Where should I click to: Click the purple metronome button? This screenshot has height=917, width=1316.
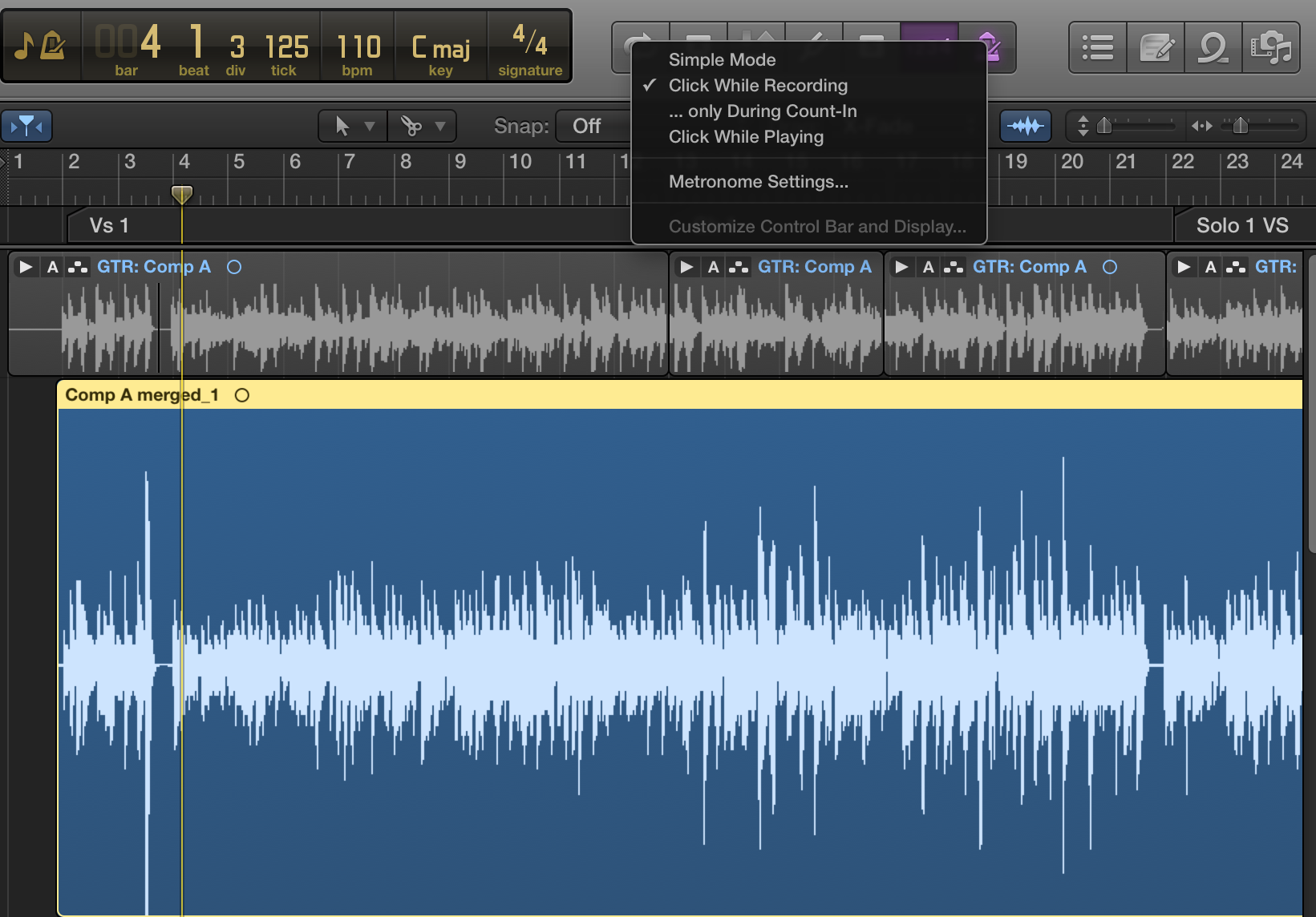point(989,46)
